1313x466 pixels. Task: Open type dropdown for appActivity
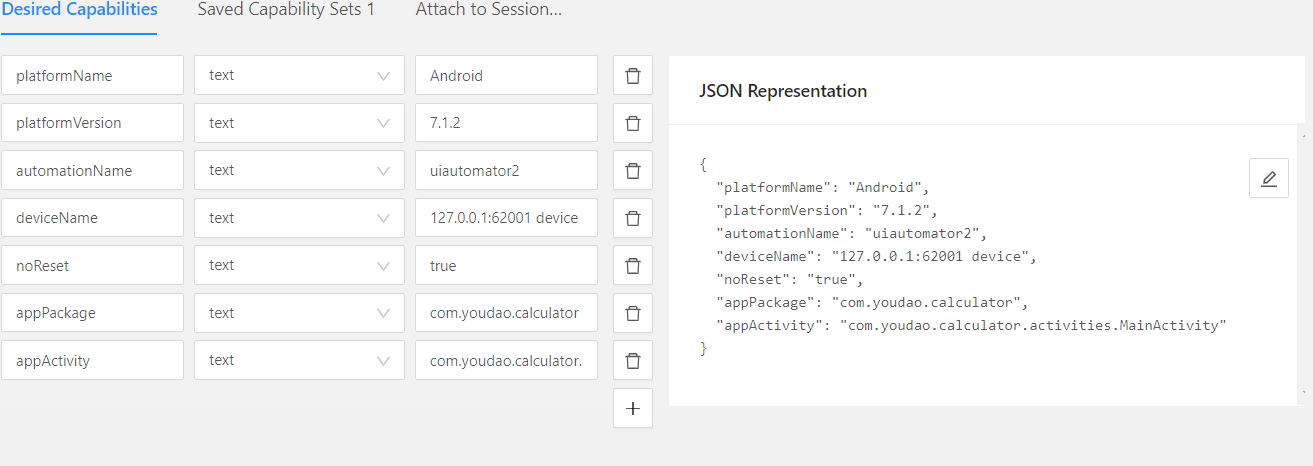[299, 360]
